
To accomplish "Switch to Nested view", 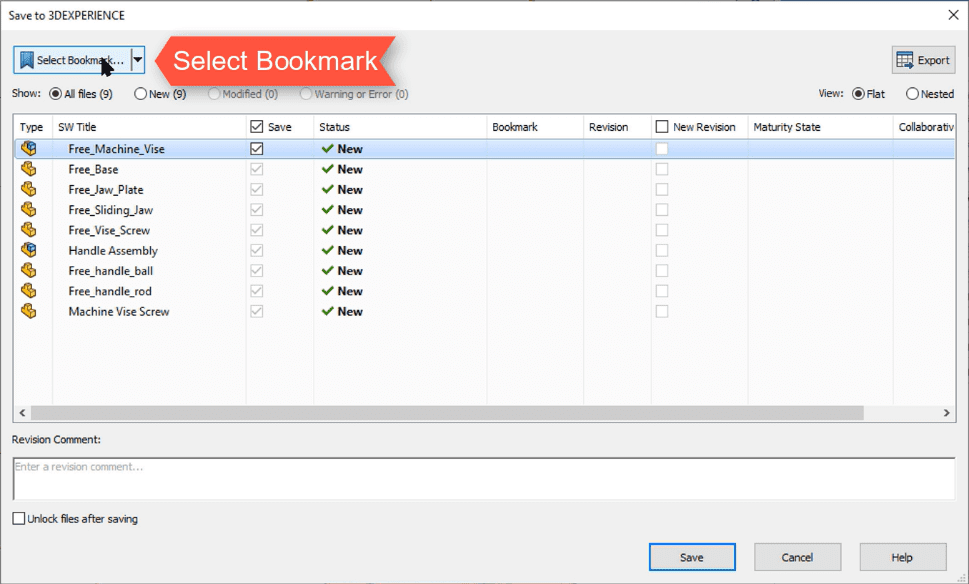I will click(930, 94).
